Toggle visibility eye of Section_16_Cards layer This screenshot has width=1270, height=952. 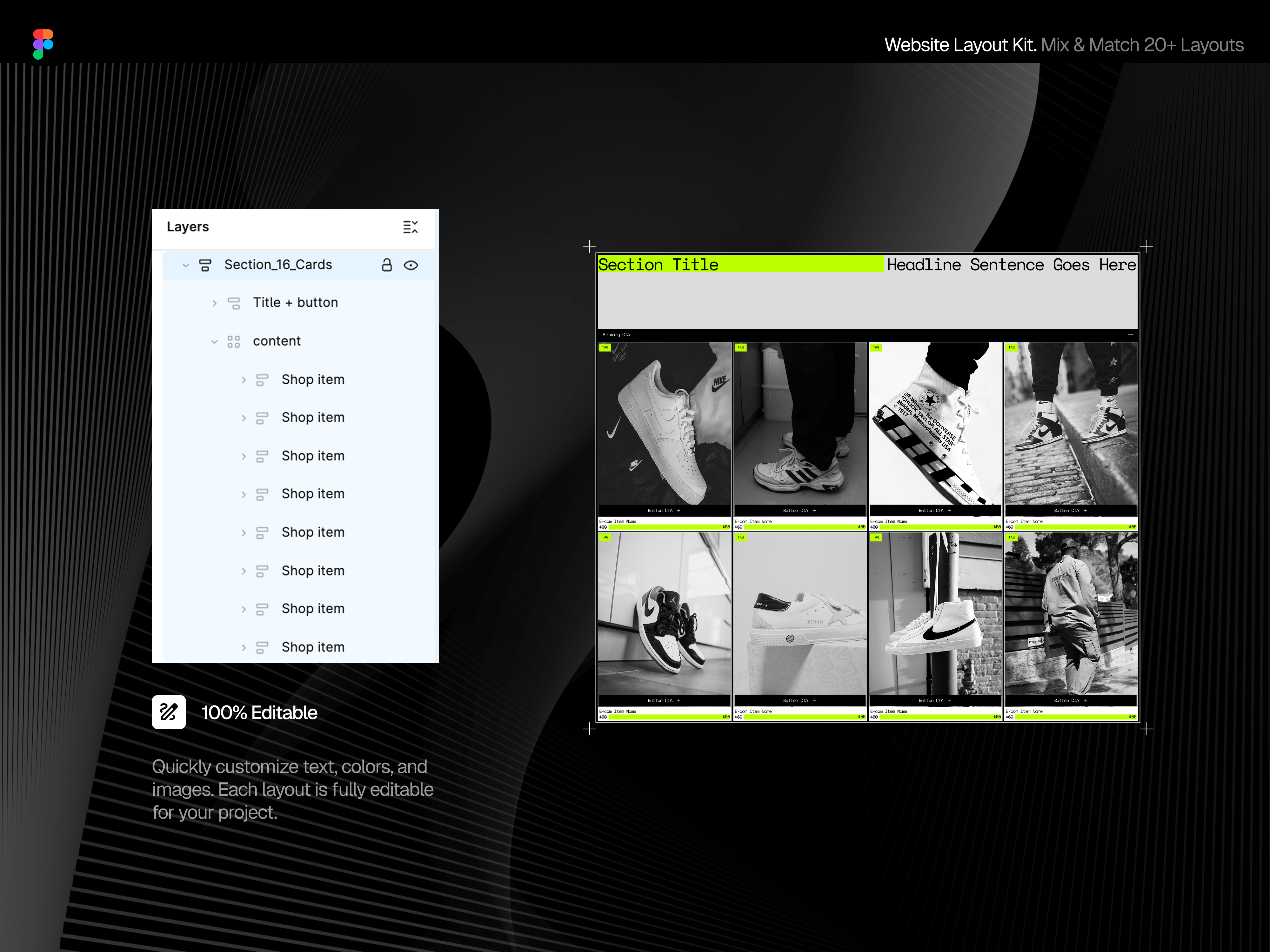click(x=411, y=265)
